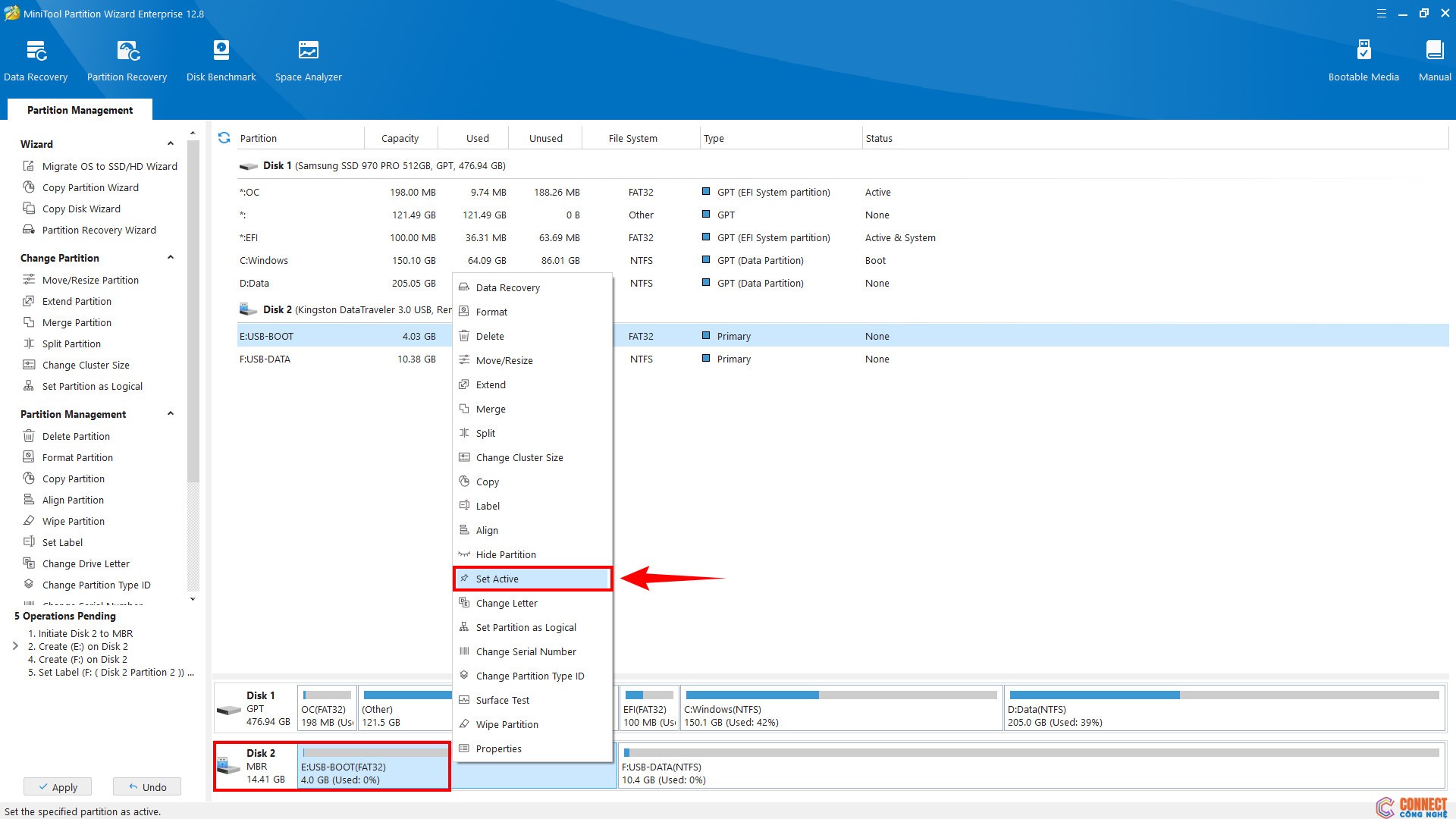Open the Manual

coord(1435,61)
